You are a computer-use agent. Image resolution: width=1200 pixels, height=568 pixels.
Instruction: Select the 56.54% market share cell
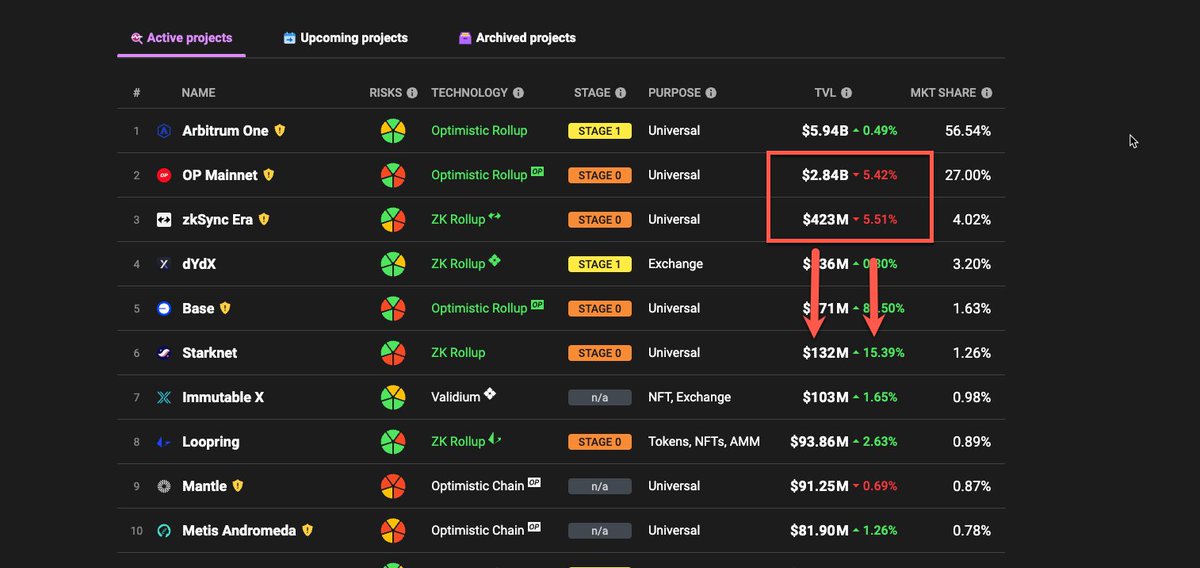pyautogui.click(x=968, y=131)
